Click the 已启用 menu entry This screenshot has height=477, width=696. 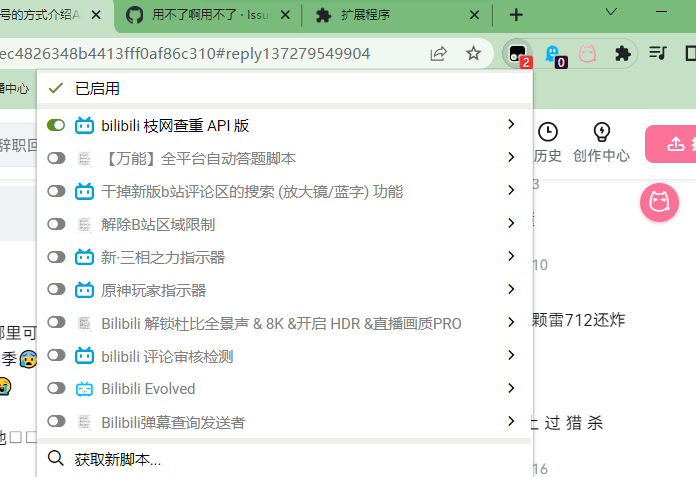click(284, 88)
